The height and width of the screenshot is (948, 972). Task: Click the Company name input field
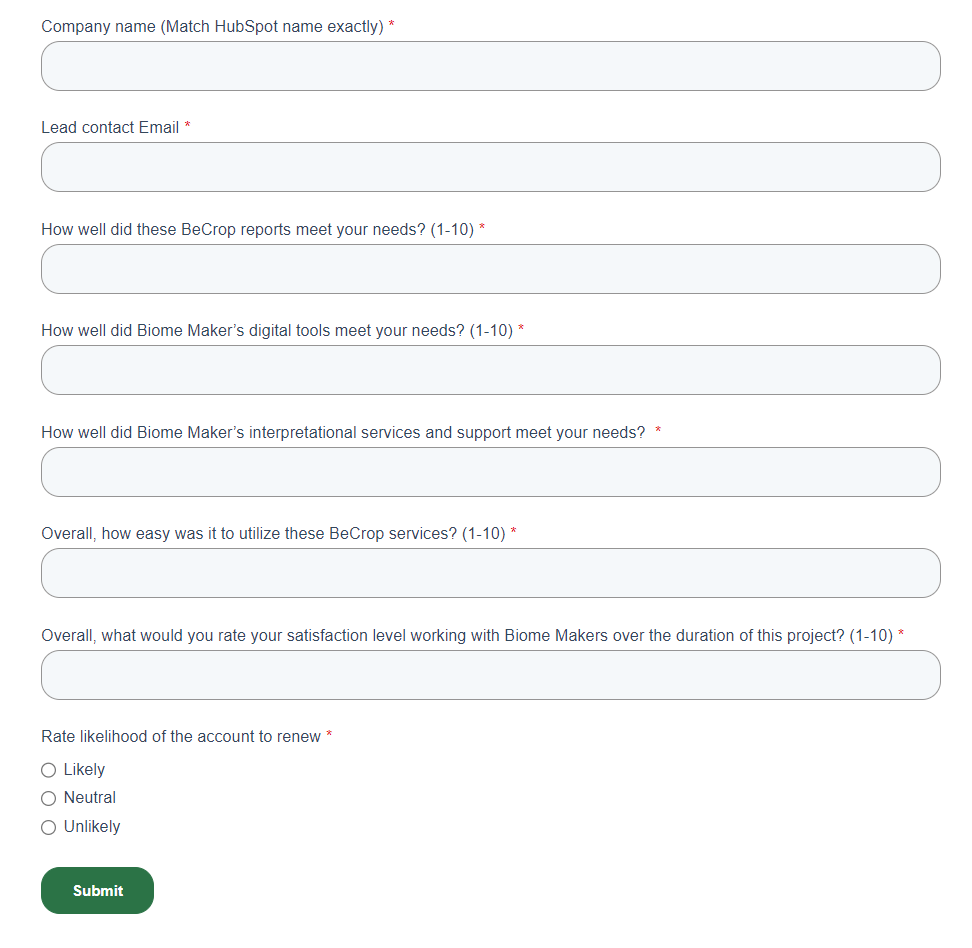coord(490,66)
